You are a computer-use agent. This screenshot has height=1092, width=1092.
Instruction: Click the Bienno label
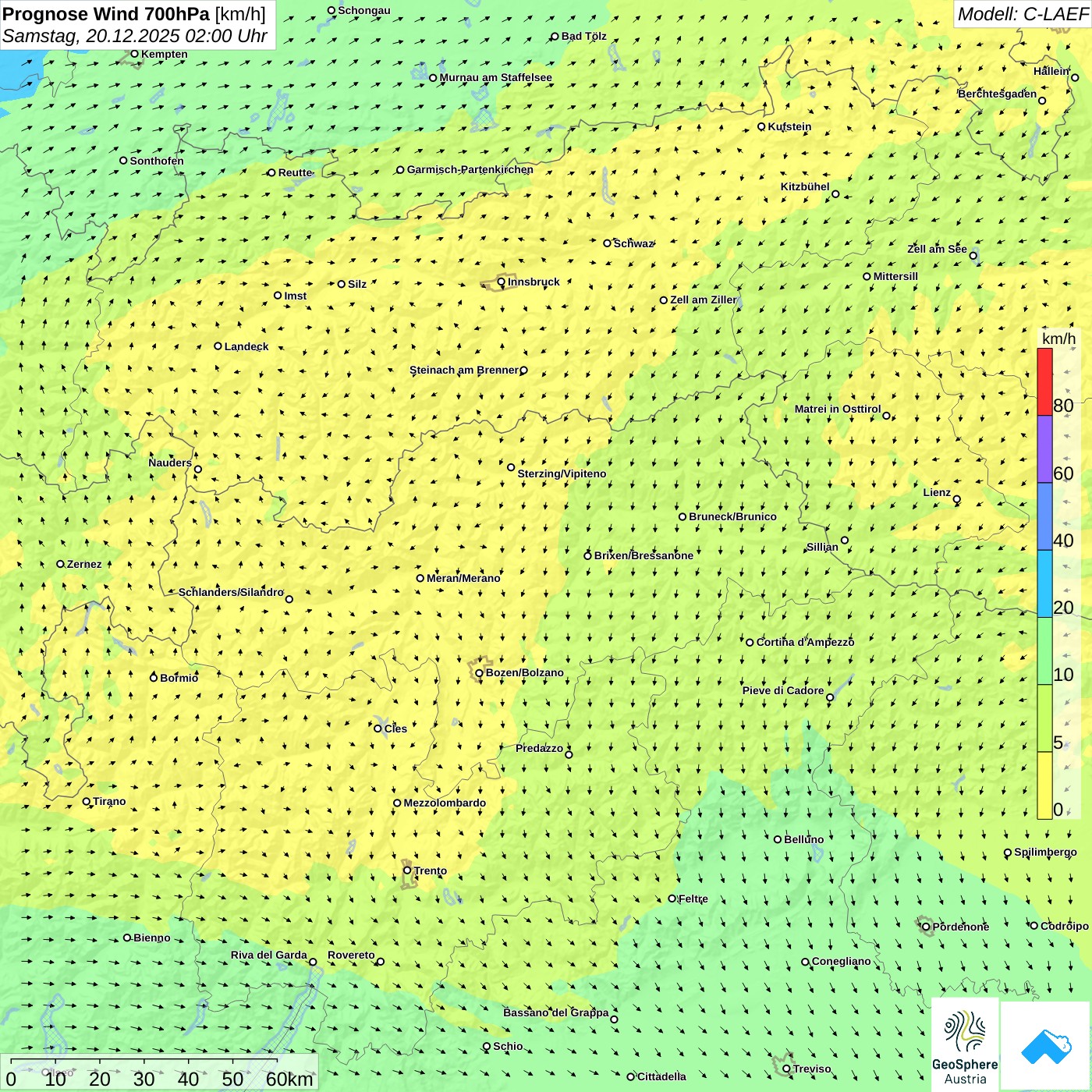coord(151,938)
